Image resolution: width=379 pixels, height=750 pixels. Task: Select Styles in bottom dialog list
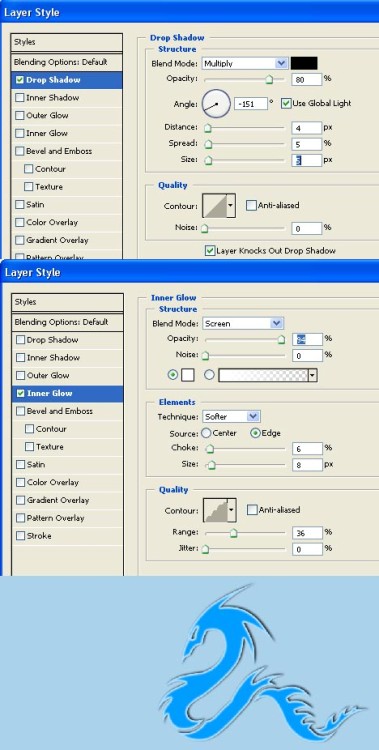[x=67, y=302]
